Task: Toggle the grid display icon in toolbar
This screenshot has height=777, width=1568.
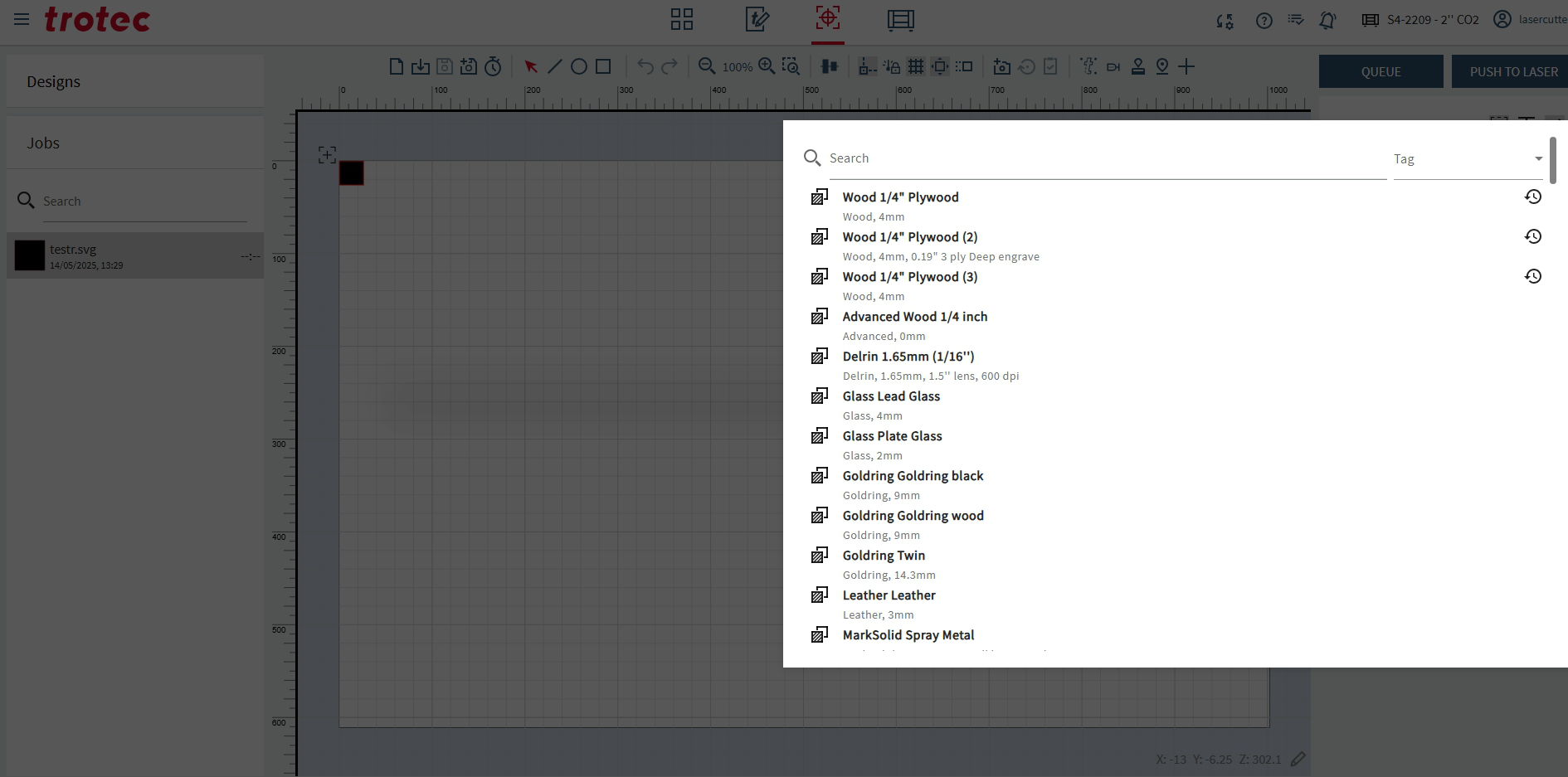Action: click(x=916, y=66)
